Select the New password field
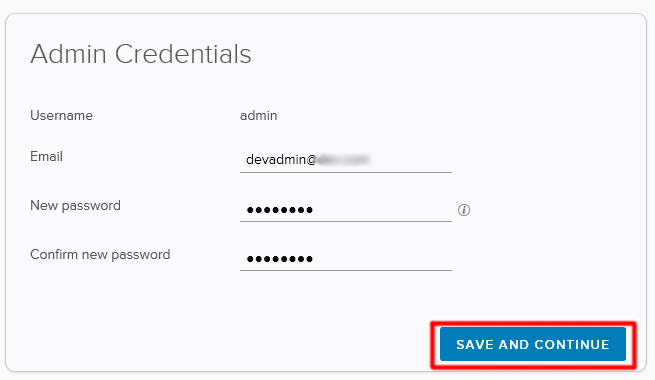This screenshot has width=655, height=380. [346, 209]
